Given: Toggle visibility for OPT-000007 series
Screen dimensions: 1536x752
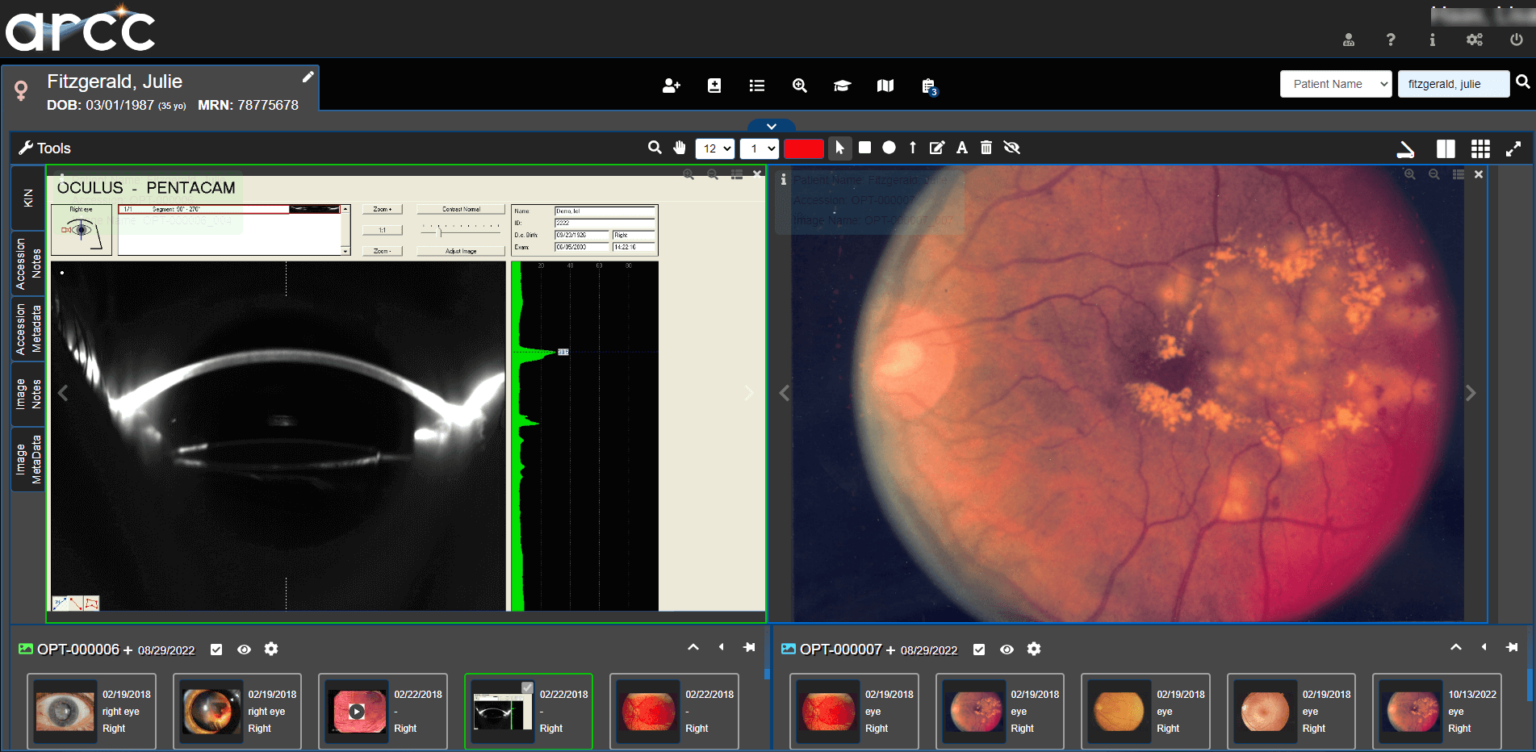Looking at the screenshot, I should (1006, 649).
